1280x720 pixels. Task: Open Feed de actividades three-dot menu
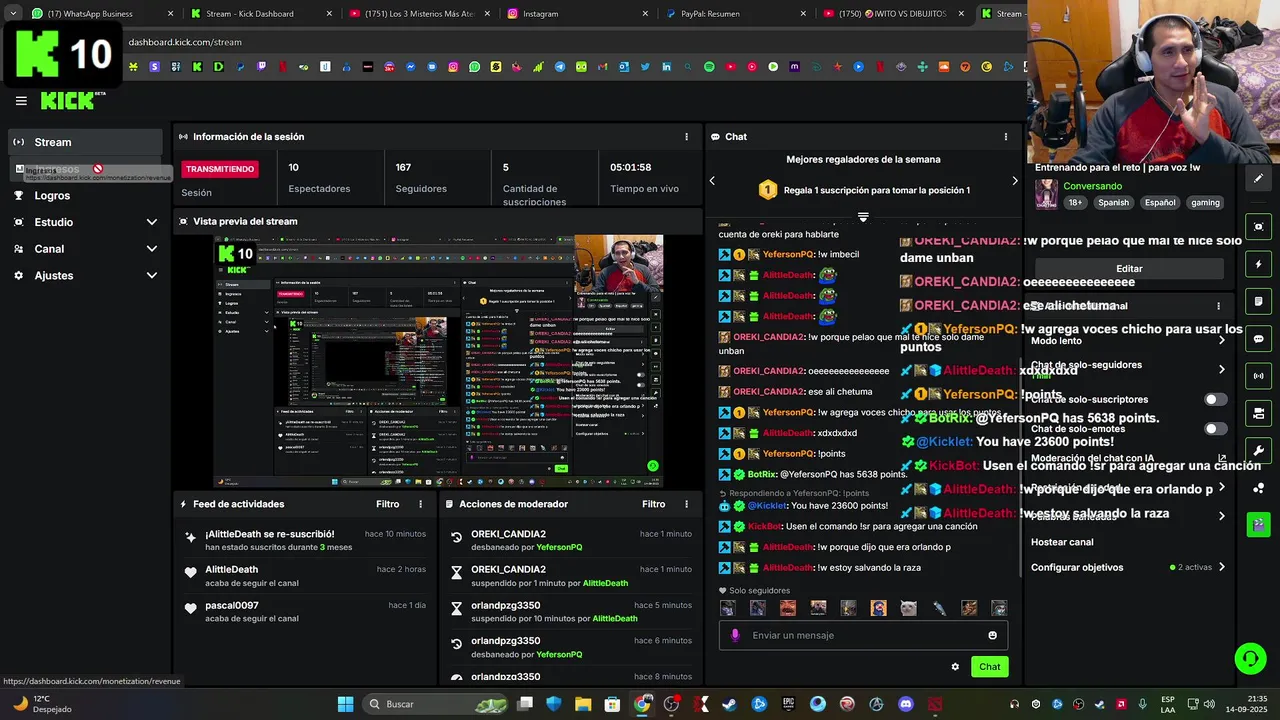421,504
